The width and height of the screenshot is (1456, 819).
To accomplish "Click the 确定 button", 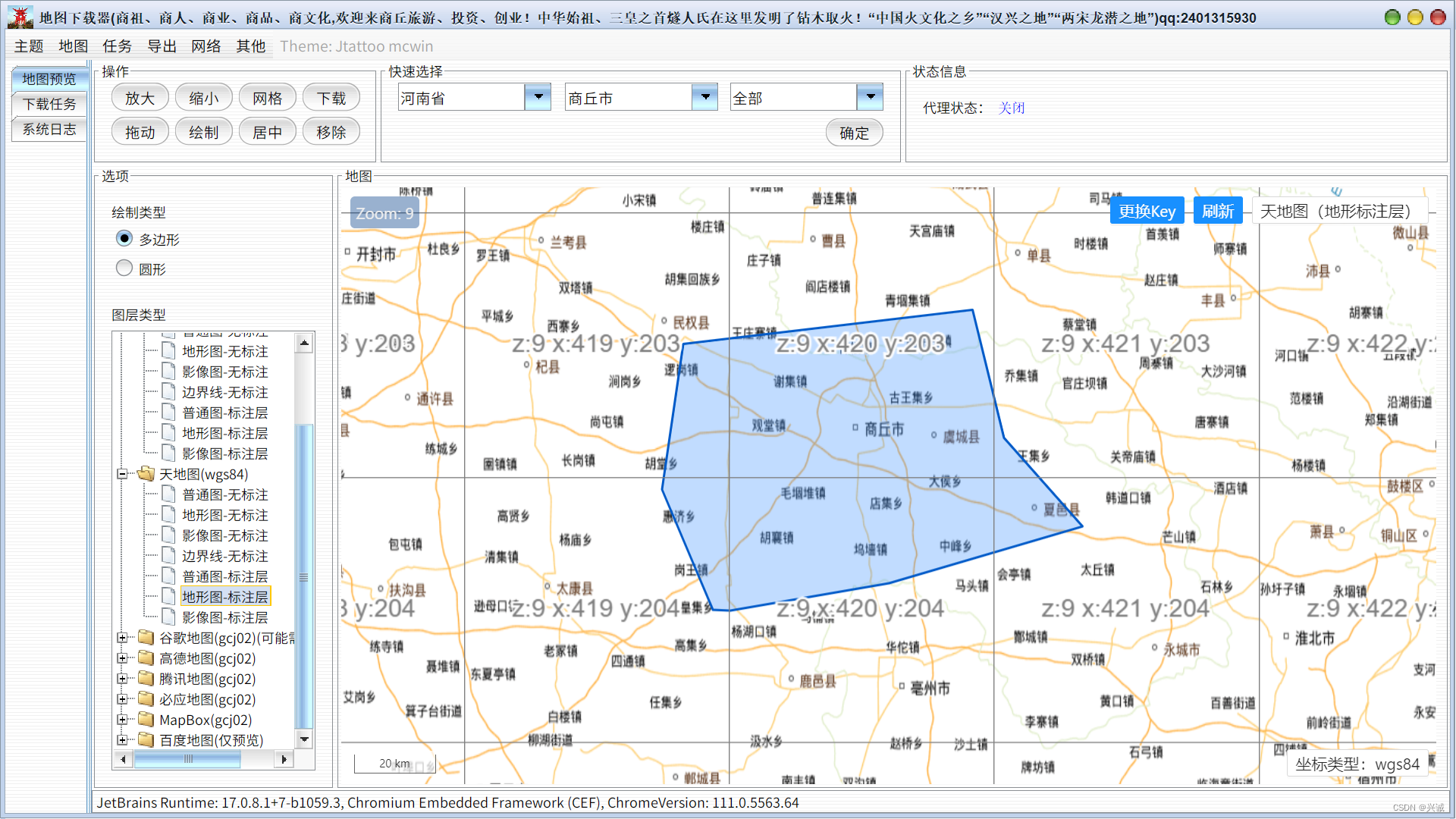I will [854, 133].
